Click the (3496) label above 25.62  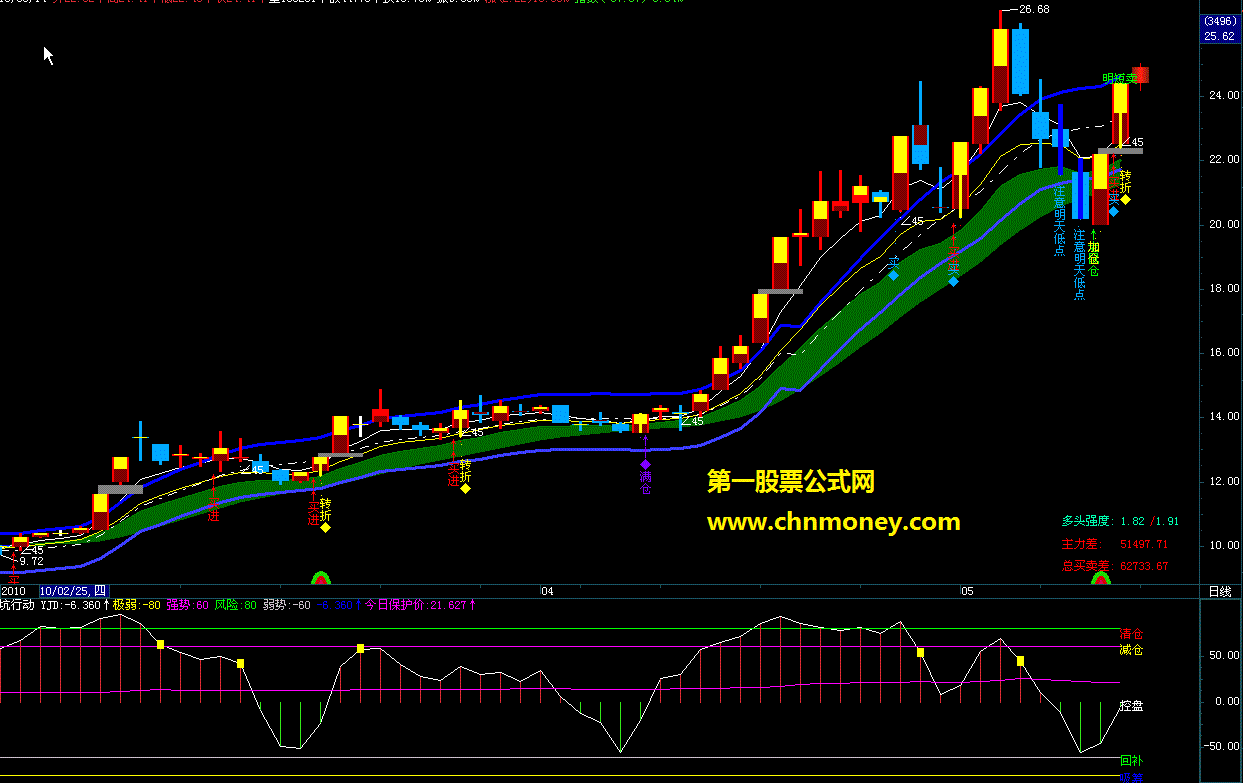(1218, 21)
